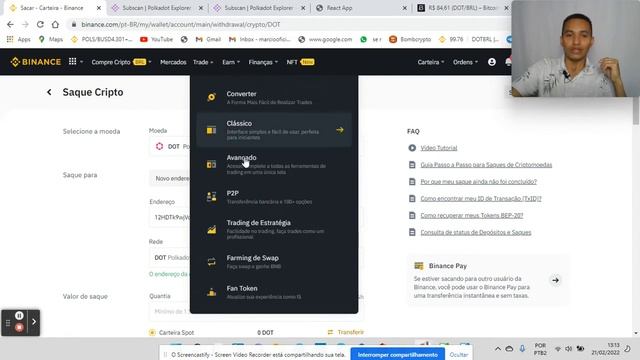Open the system tray volume icon
The width and height of the screenshot is (640, 360).
tap(569, 349)
